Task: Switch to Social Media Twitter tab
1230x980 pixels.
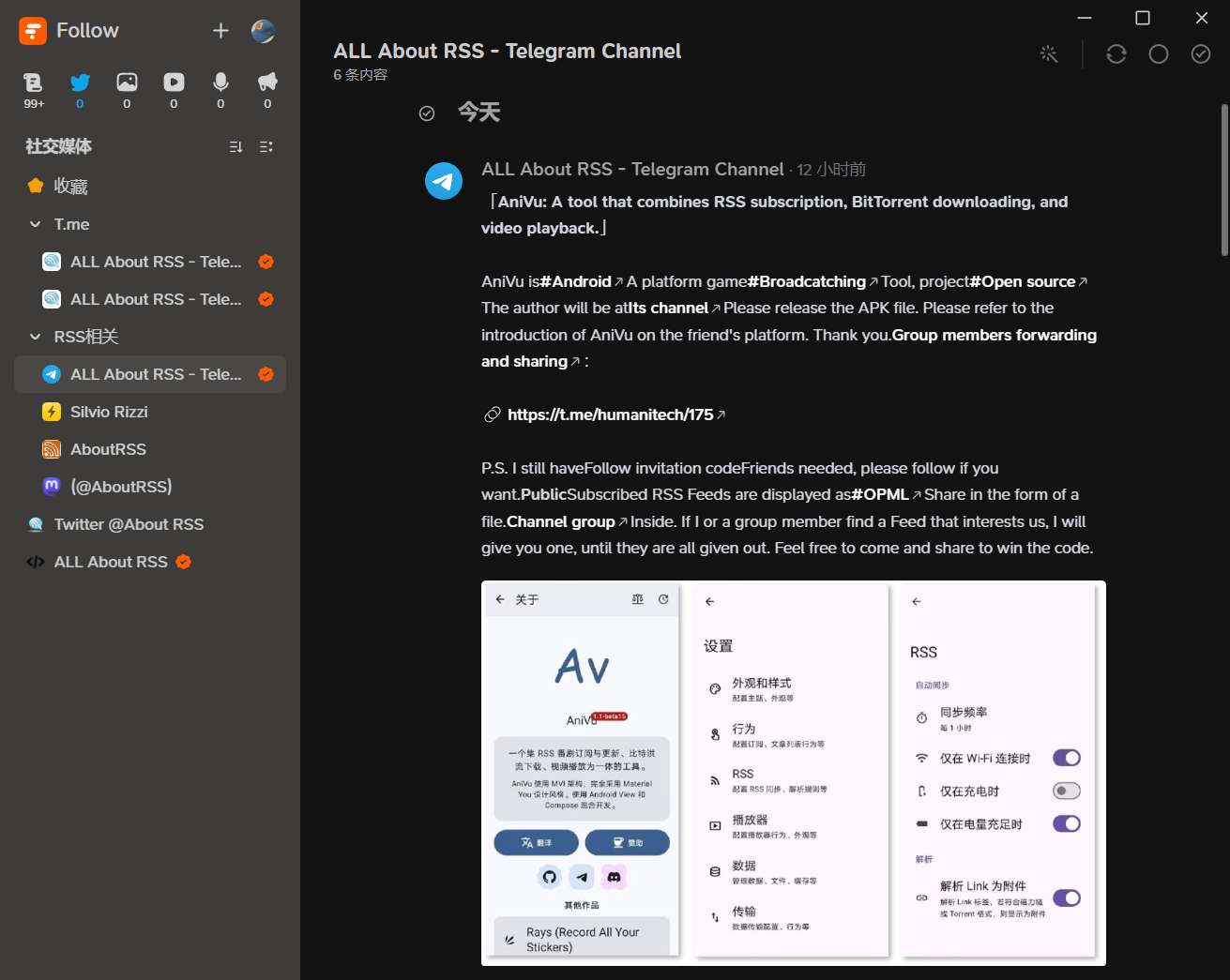Action: [x=80, y=90]
